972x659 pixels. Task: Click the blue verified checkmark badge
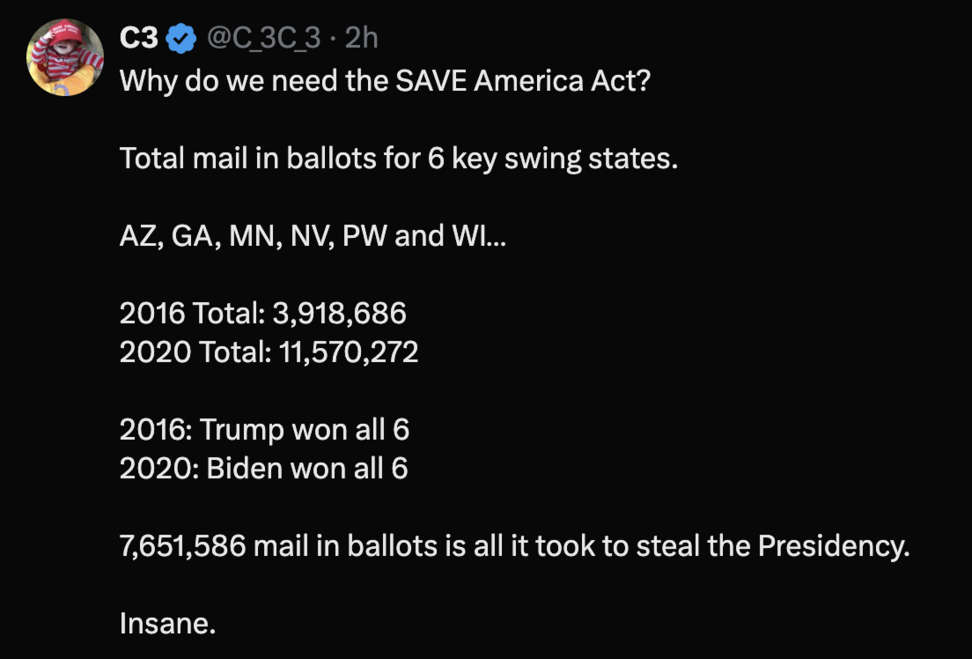(x=180, y=39)
